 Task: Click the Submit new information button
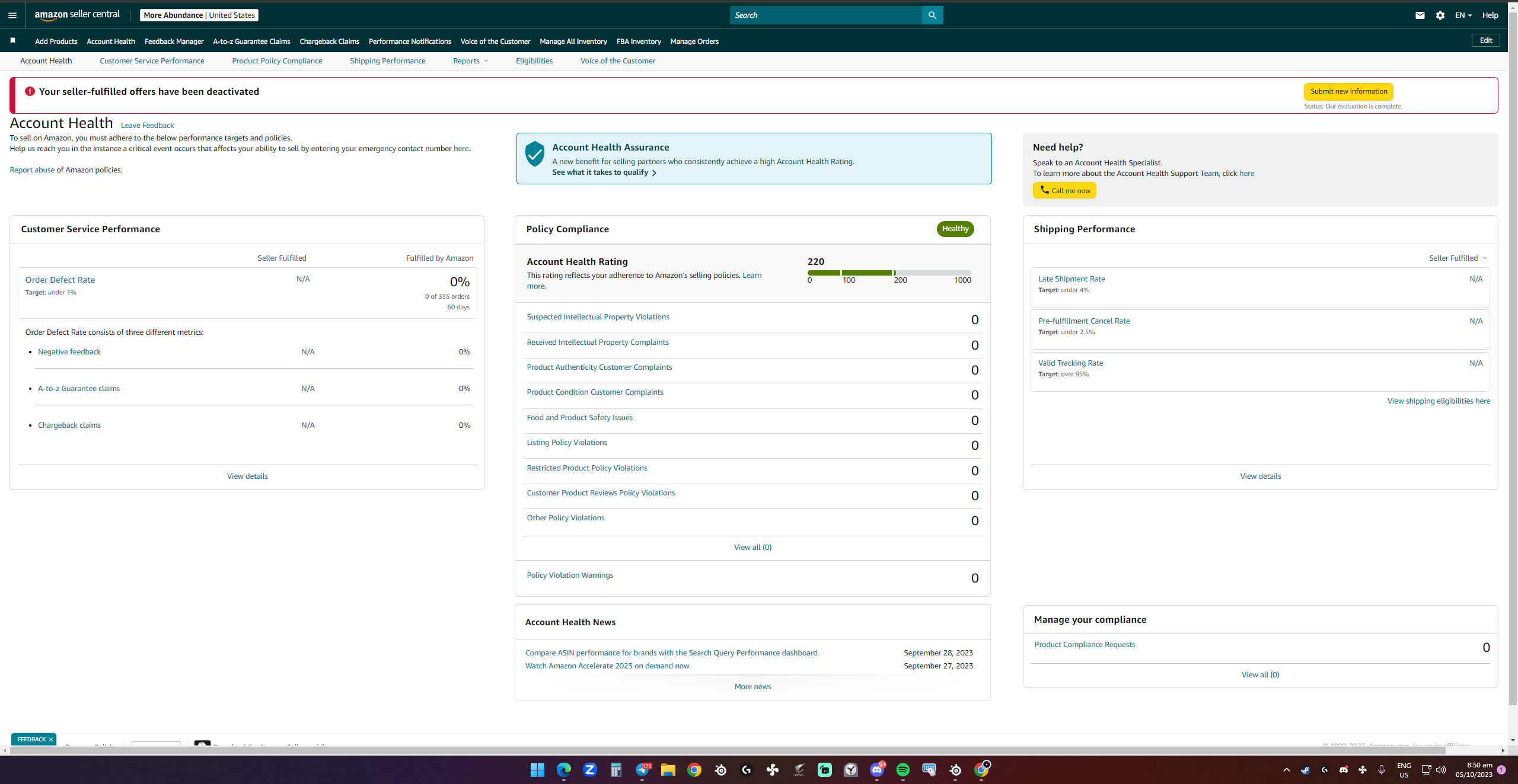(1348, 91)
